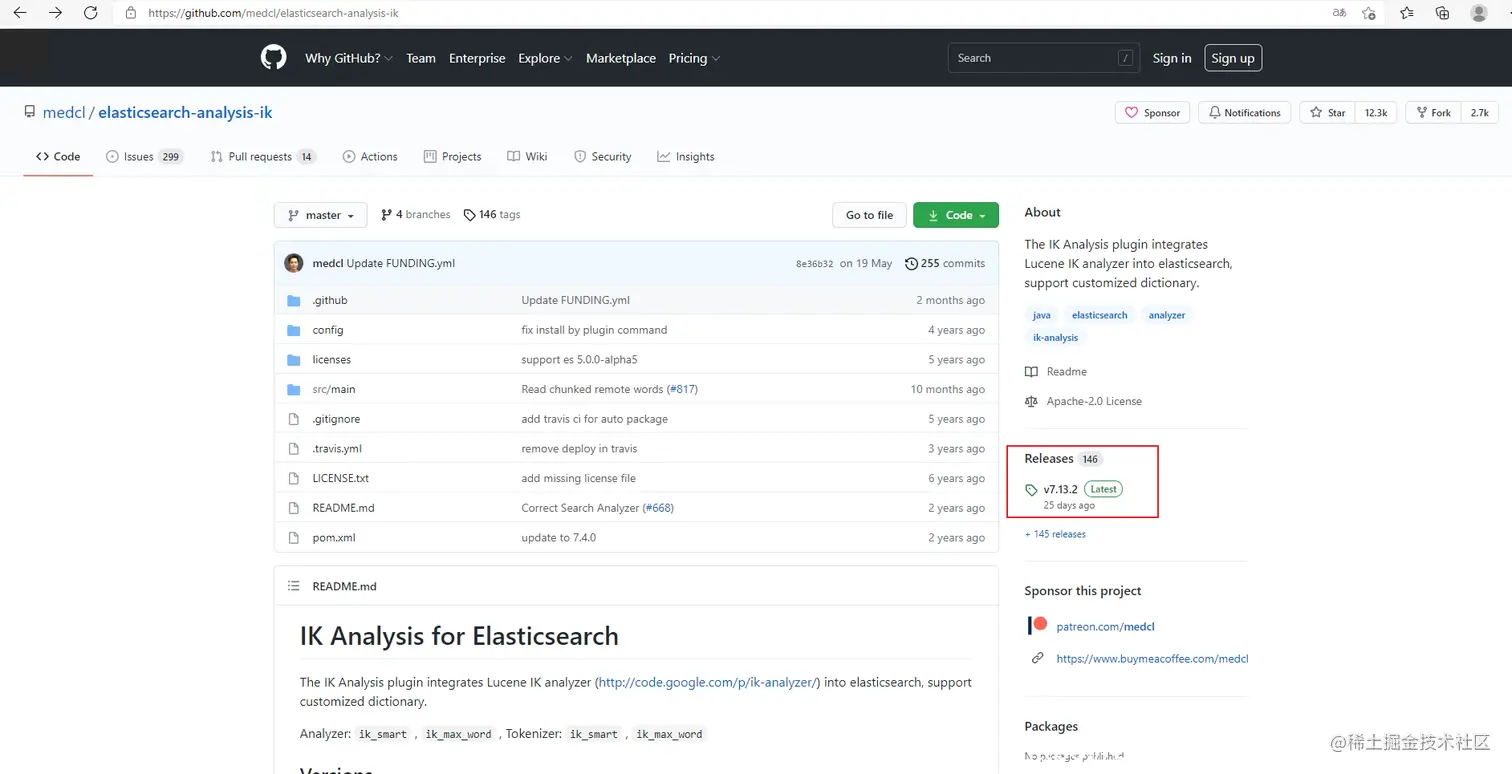Open the patreon.com/medcl link
1512x774 pixels.
pyautogui.click(x=1105, y=627)
